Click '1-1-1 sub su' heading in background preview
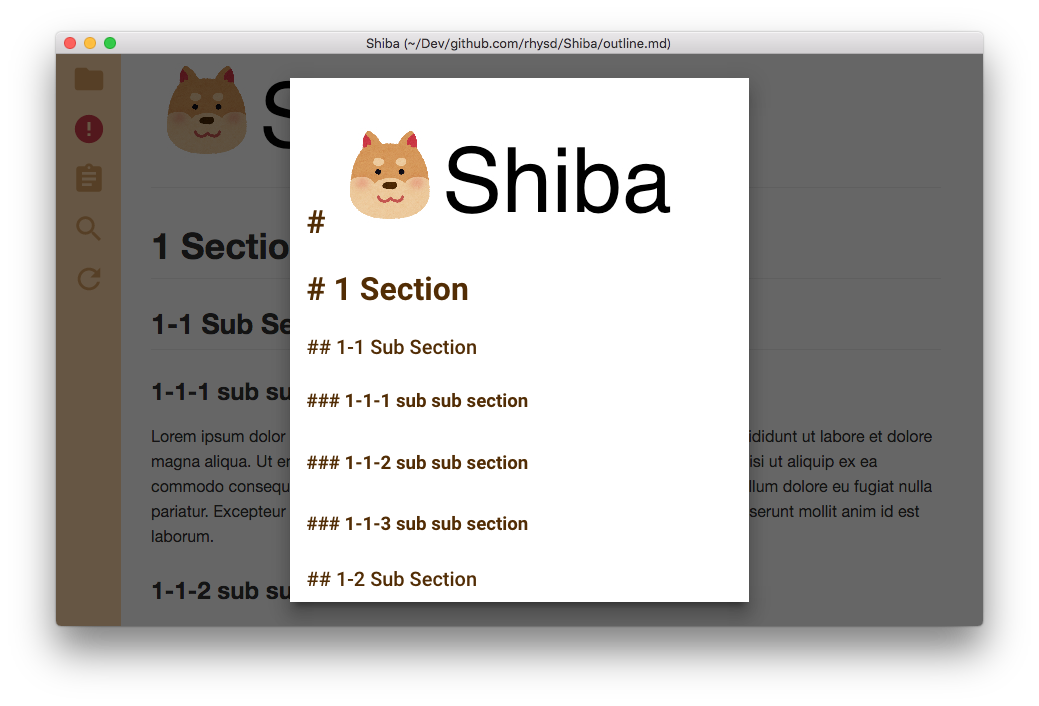Screen dimensions: 1039x706 221,392
